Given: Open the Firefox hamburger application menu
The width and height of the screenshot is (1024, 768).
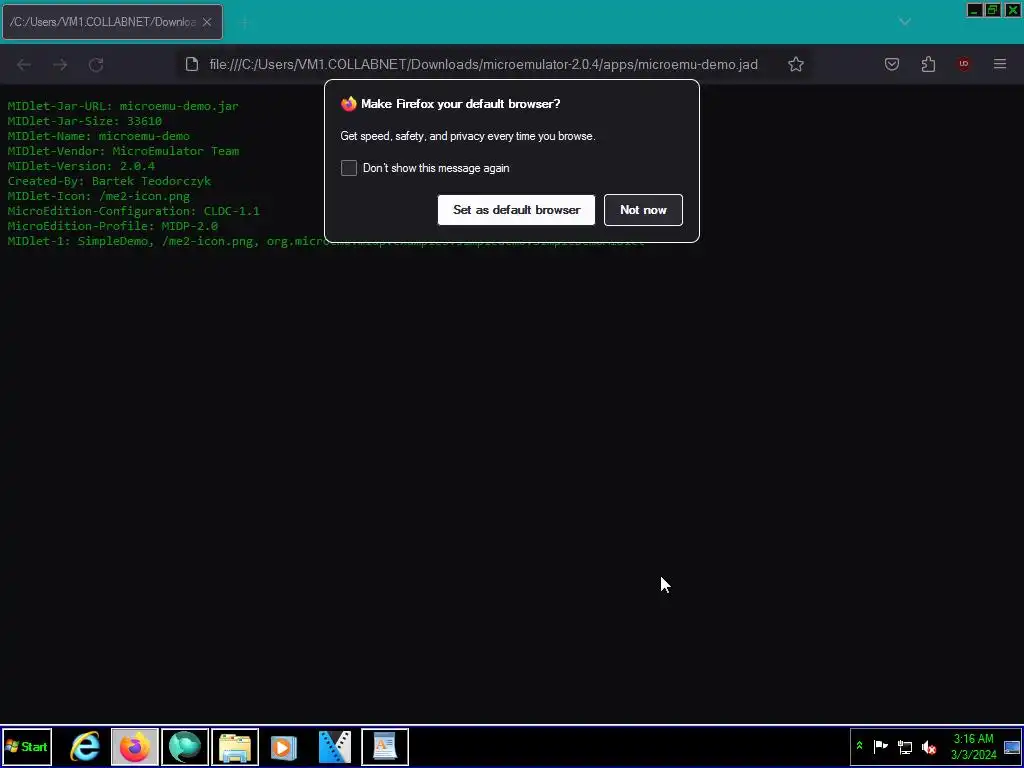Looking at the screenshot, I should coord(1000,64).
